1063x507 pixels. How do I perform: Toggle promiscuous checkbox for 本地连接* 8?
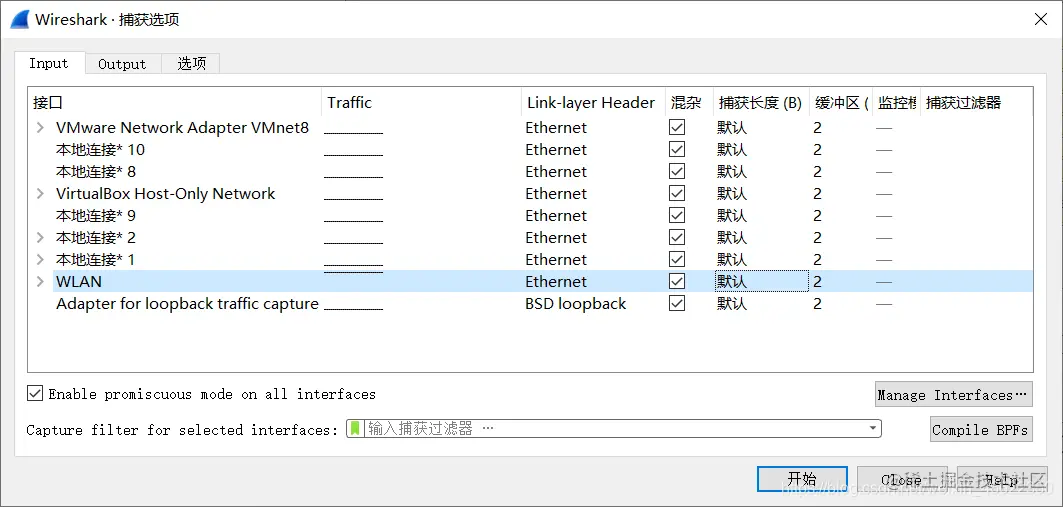point(677,171)
